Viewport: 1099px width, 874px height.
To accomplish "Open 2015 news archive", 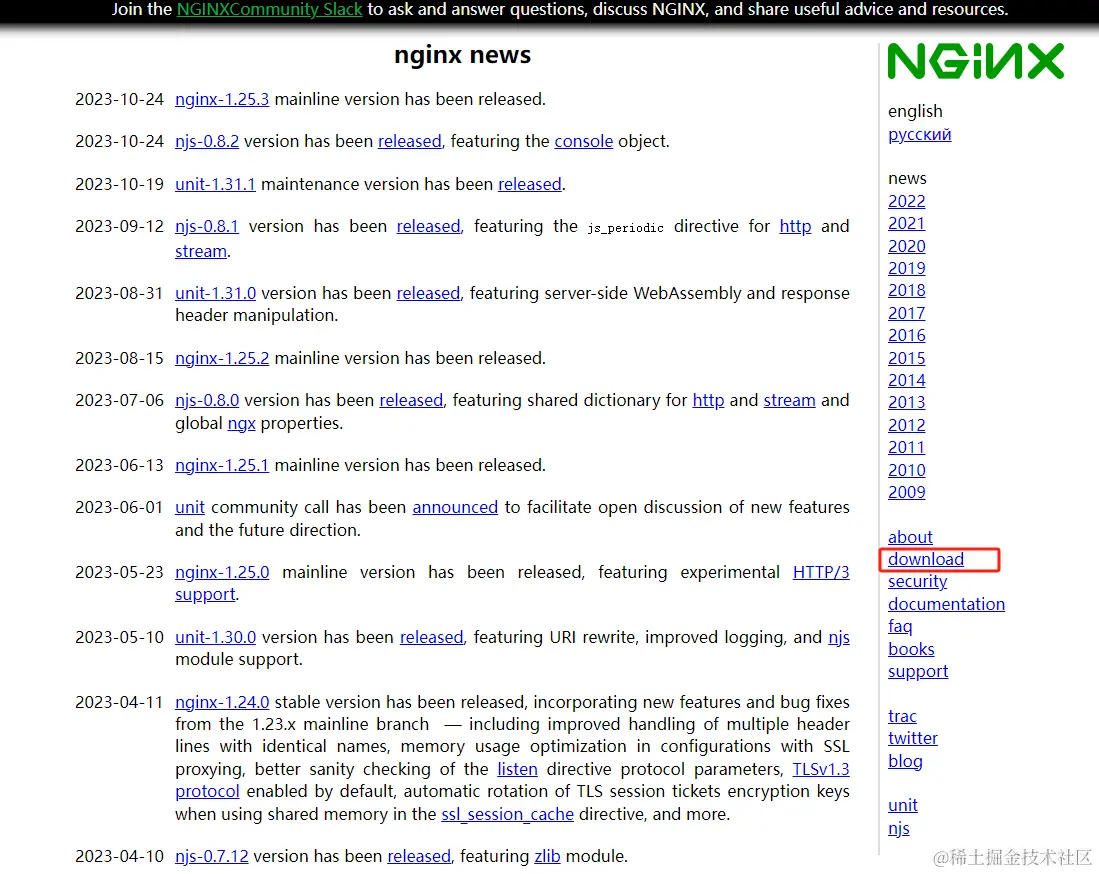I will (x=907, y=358).
